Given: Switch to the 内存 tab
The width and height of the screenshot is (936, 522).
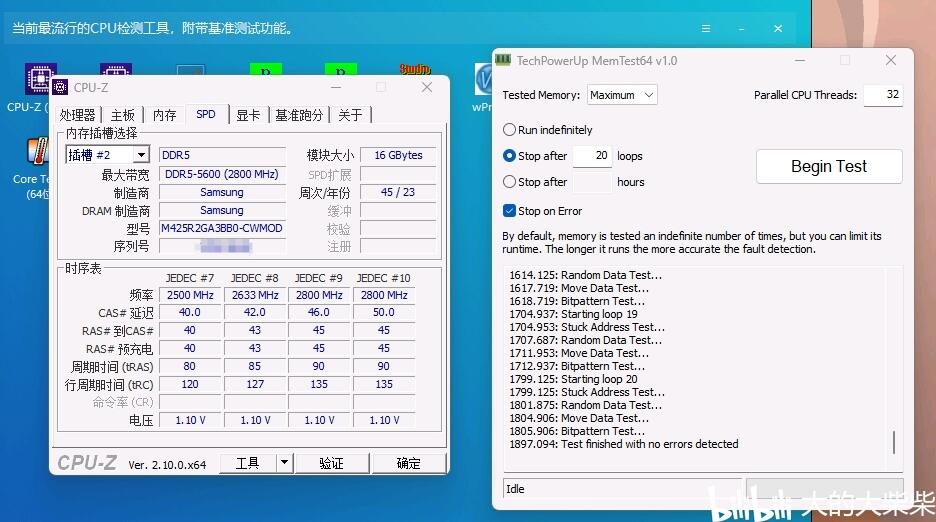Looking at the screenshot, I should [165, 115].
